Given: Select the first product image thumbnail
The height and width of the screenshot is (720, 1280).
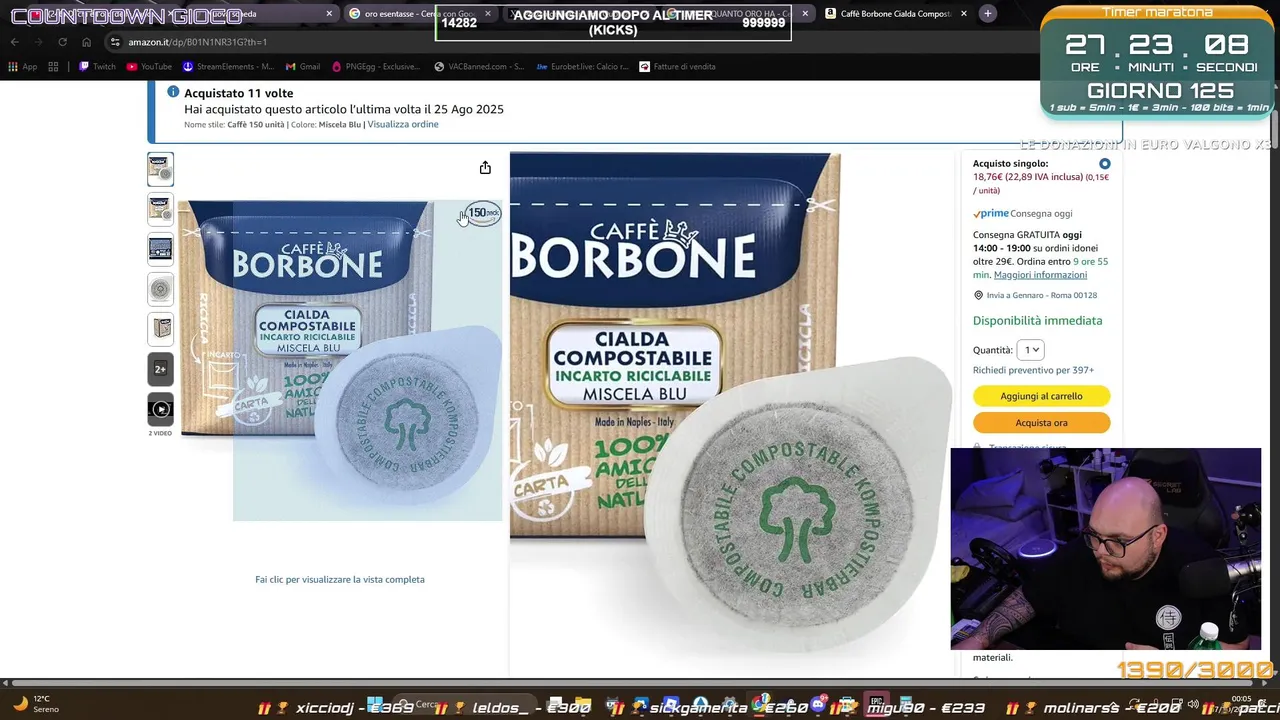Looking at the screenshot, I should pos(160,169).
